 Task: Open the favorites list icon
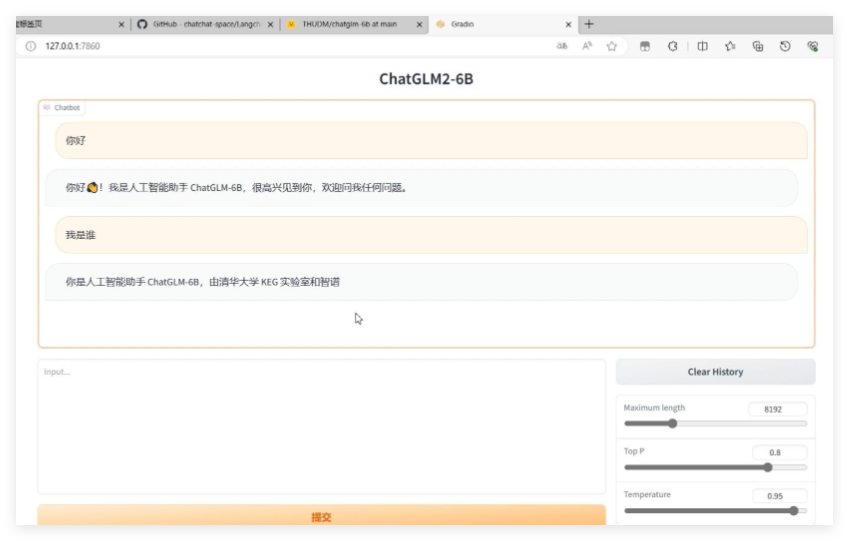(730, 46)
